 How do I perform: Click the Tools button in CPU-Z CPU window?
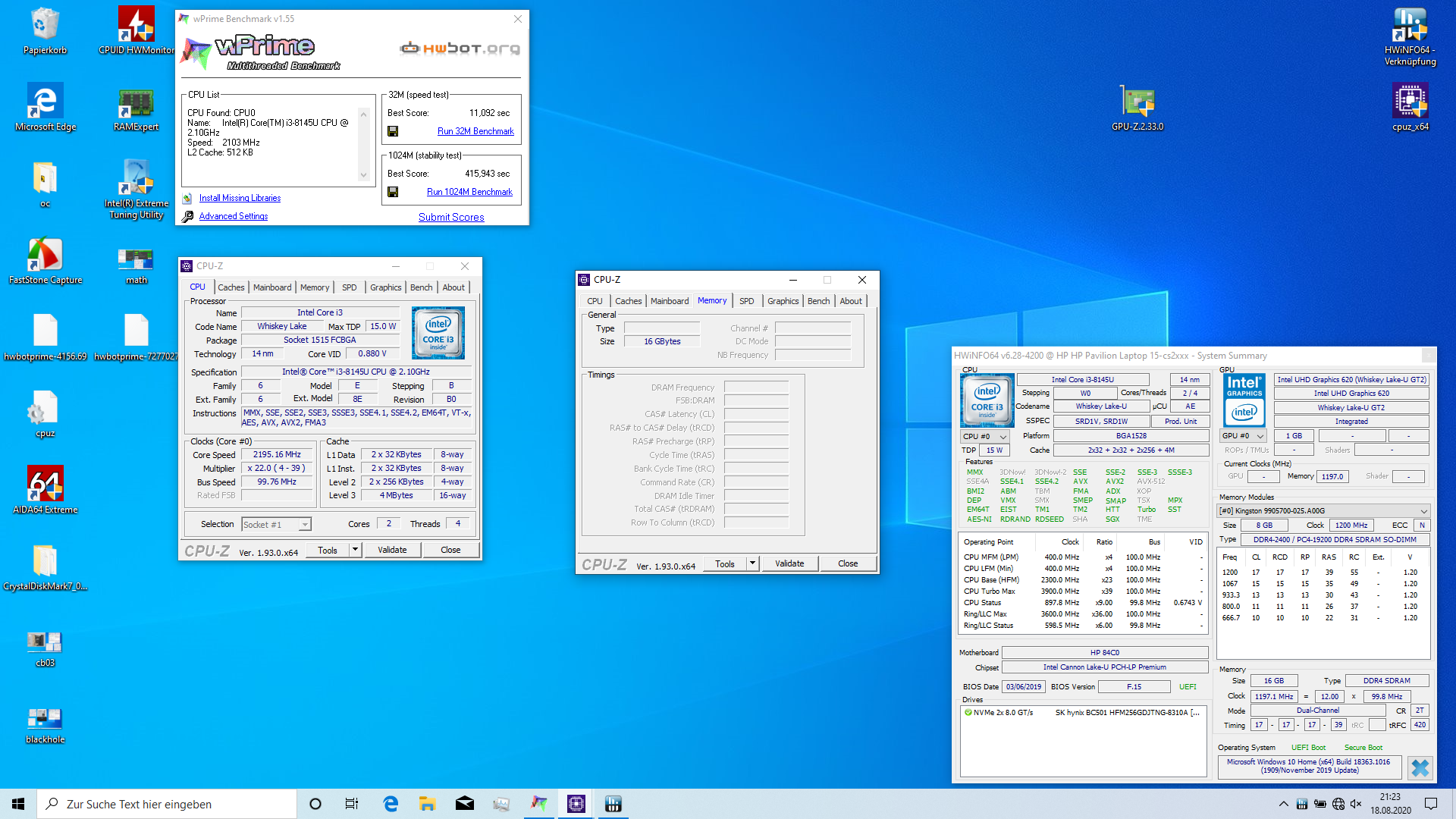[x=328, y=550]
